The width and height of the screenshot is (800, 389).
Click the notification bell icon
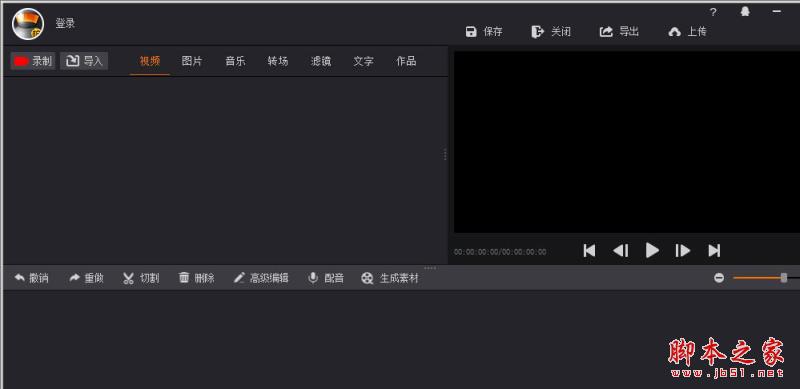[745, 12]
